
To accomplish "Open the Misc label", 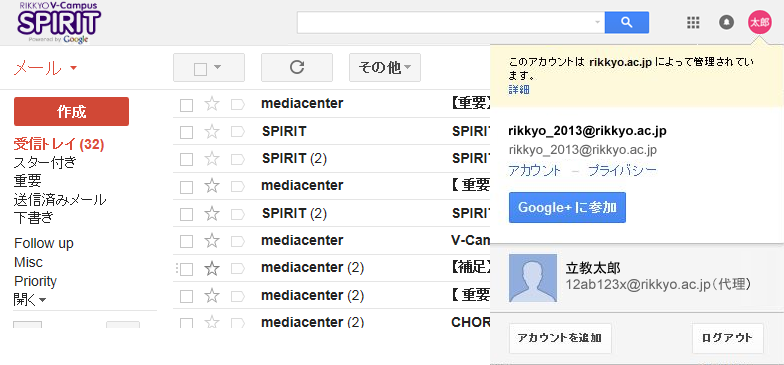I will 28,262.
